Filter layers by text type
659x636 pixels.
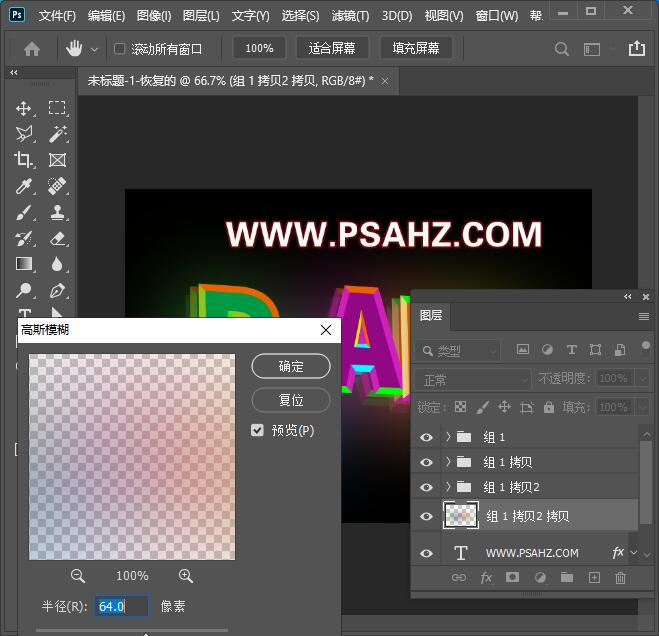571,349
